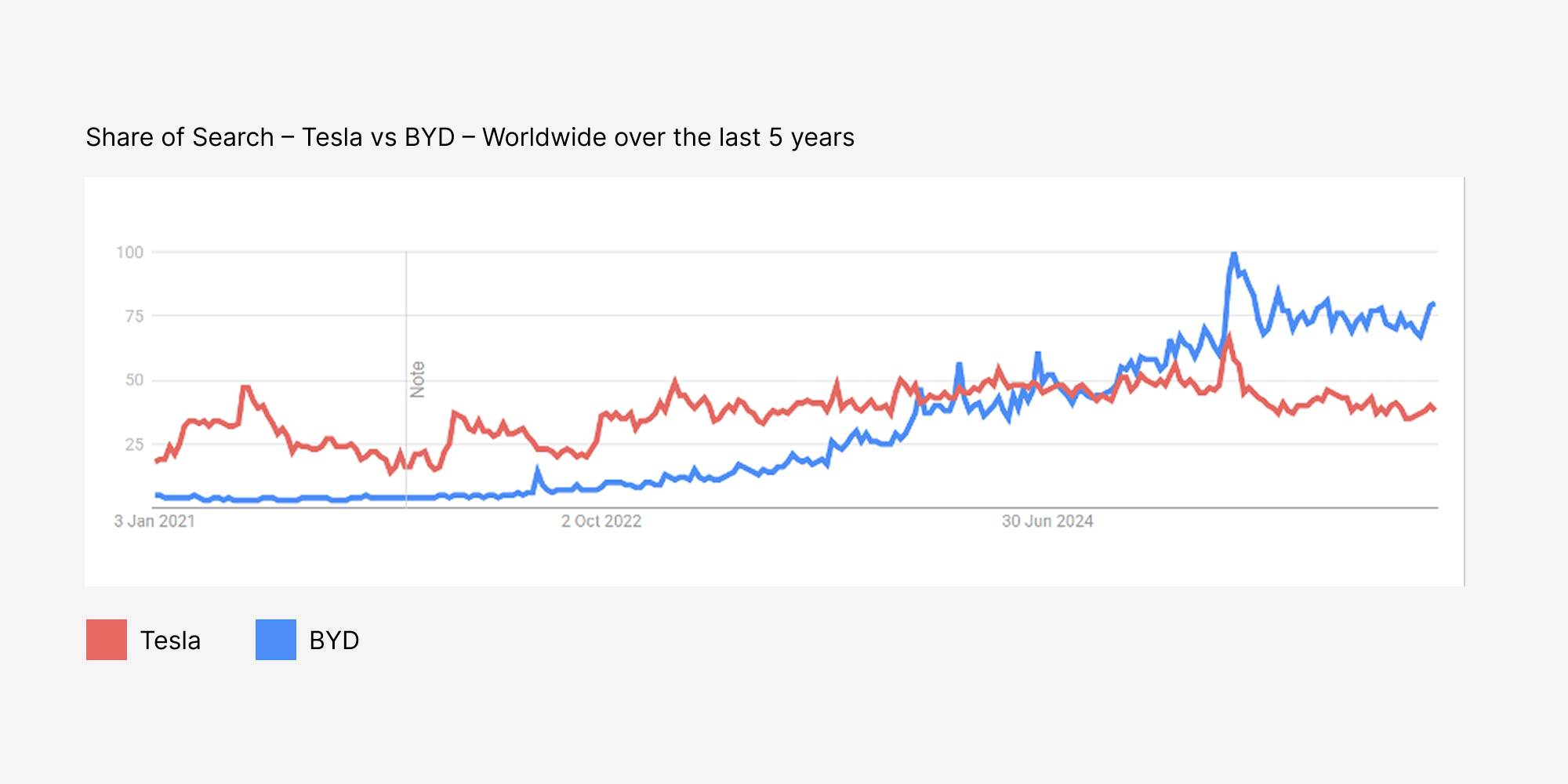The width and height of the screenshot is (1568, 784).
Task: Click the 25 value on y-axis
Action: 134,445
